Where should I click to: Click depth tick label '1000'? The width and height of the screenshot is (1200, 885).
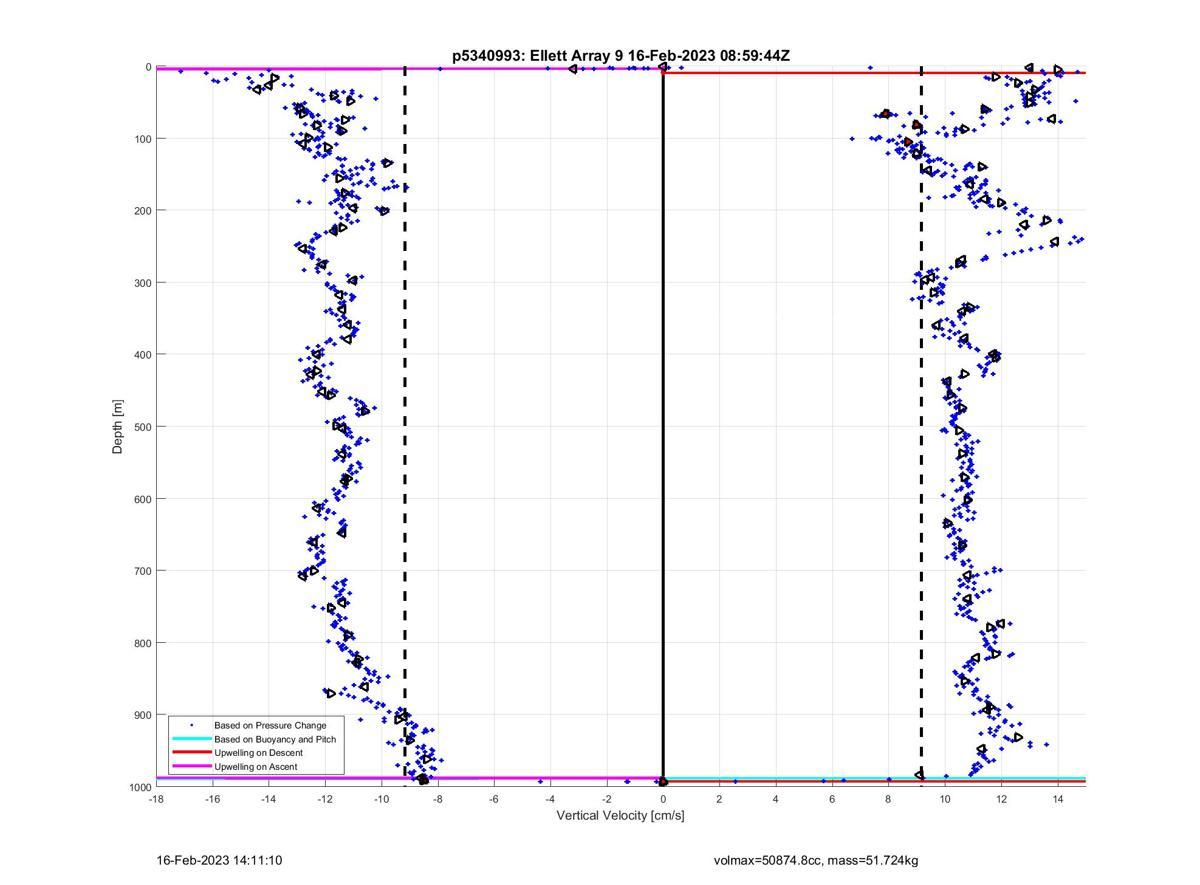point(140,787)
